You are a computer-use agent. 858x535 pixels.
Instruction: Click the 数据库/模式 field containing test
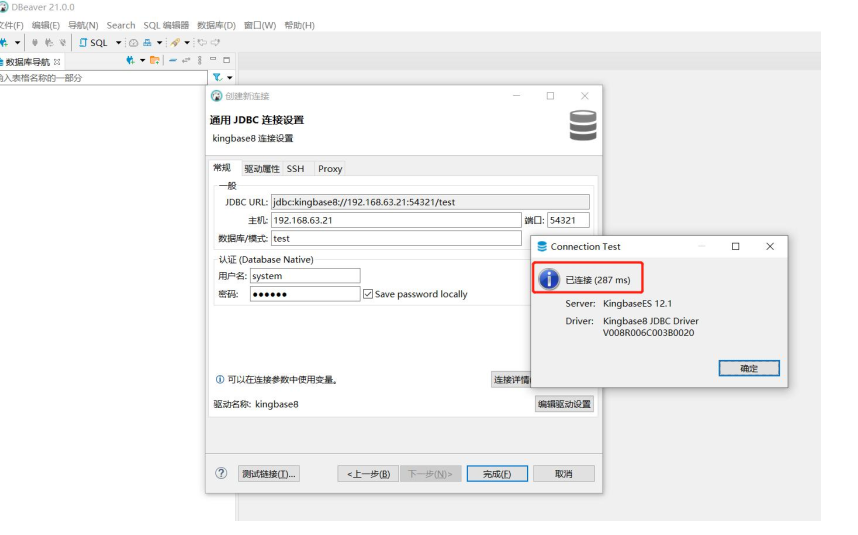pyautogui.click(x=396, y=238)
